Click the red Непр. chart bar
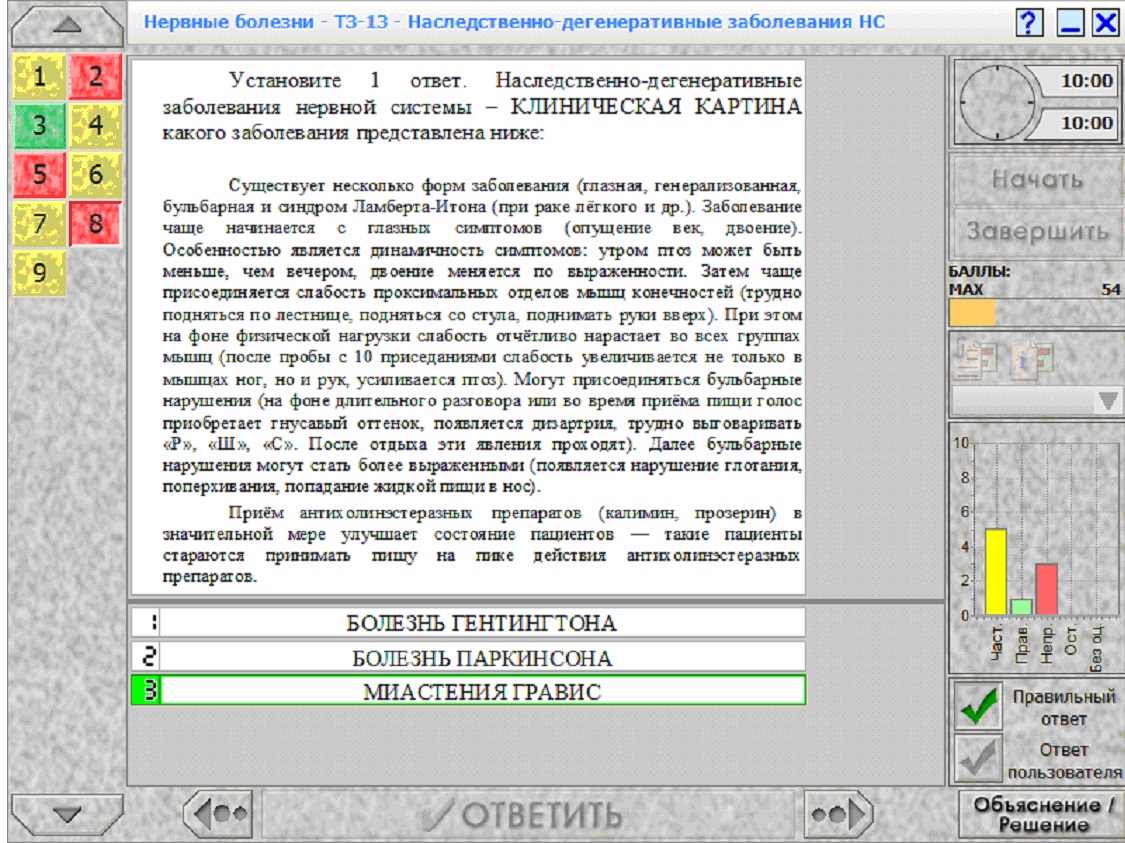 (1047, 589)
